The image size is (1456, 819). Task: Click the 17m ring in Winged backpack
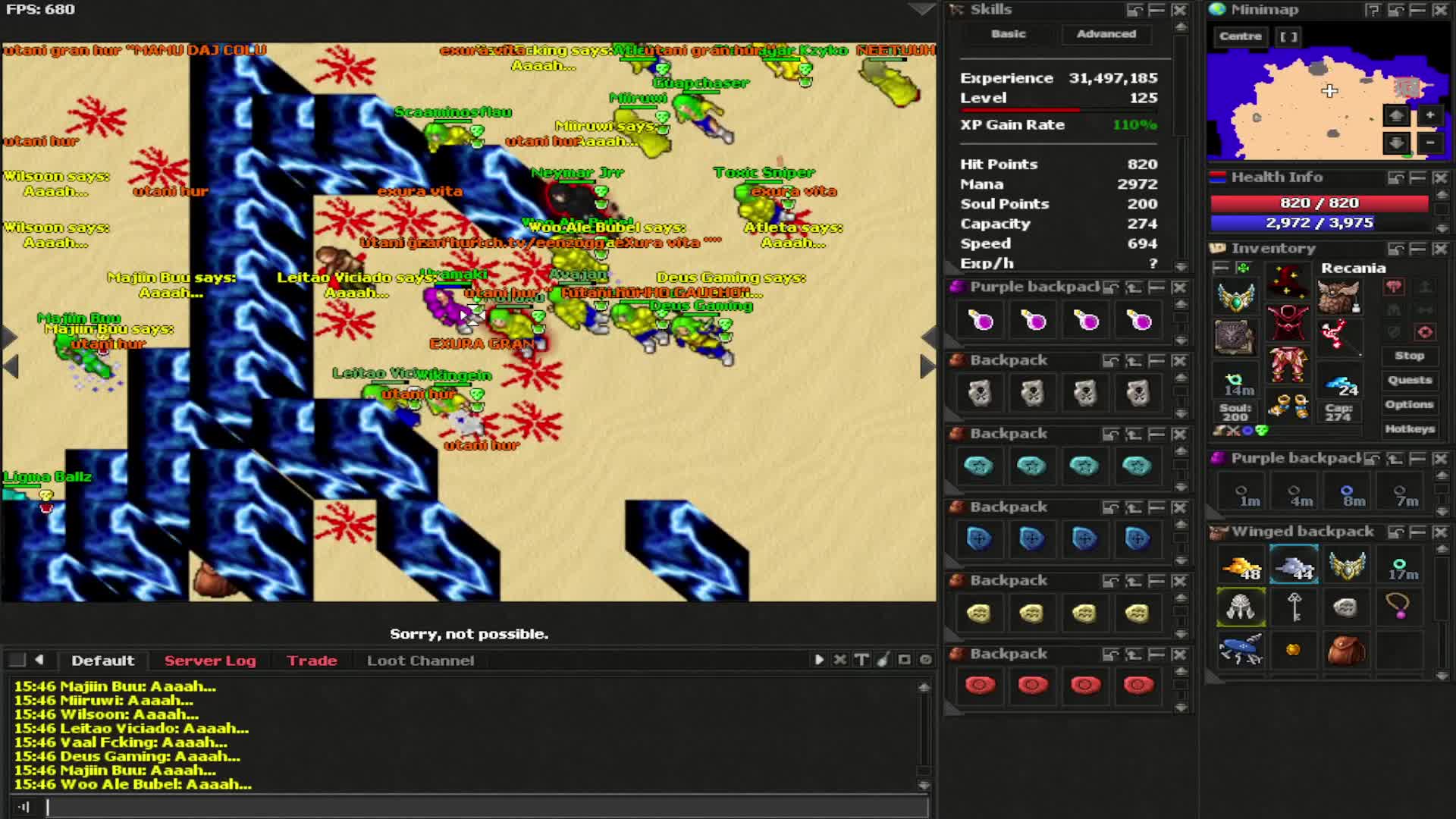point(1400,566)
